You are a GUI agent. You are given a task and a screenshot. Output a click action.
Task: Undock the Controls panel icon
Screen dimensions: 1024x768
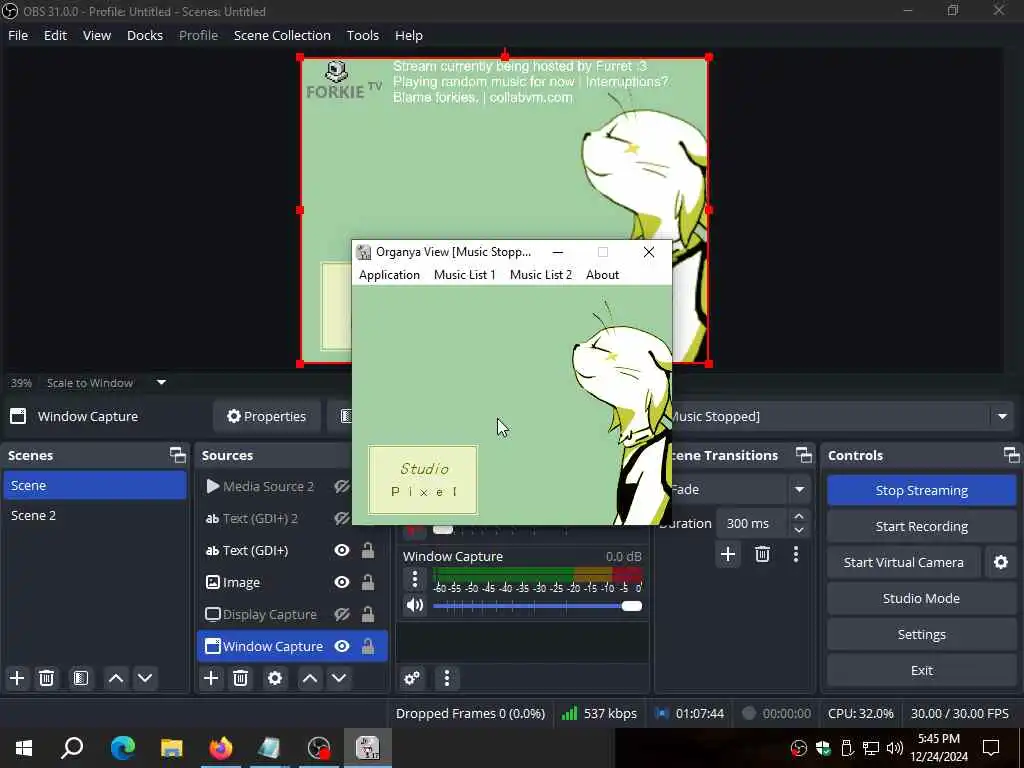click(1011, 455)
